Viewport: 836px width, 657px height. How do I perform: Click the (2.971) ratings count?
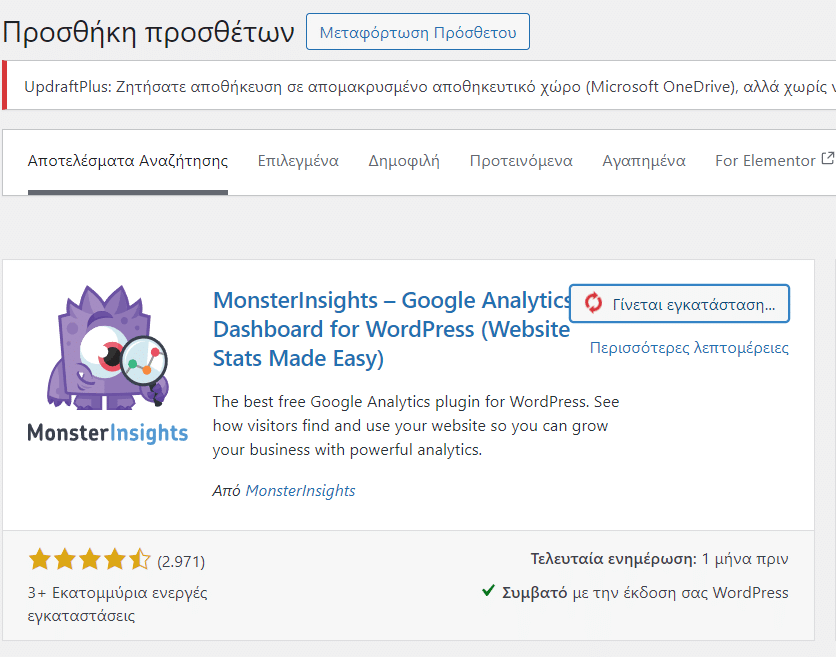(x=181, y=562)
